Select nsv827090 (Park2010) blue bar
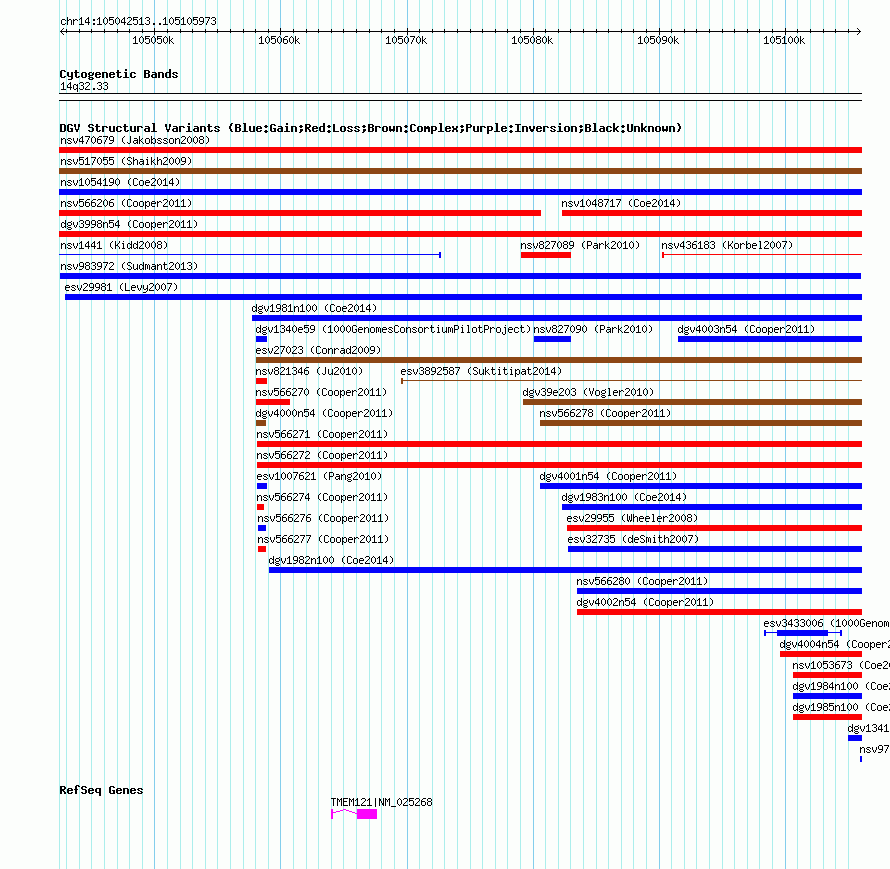The width and height of the screenshot is (890, 869). (x=552, y=339)
